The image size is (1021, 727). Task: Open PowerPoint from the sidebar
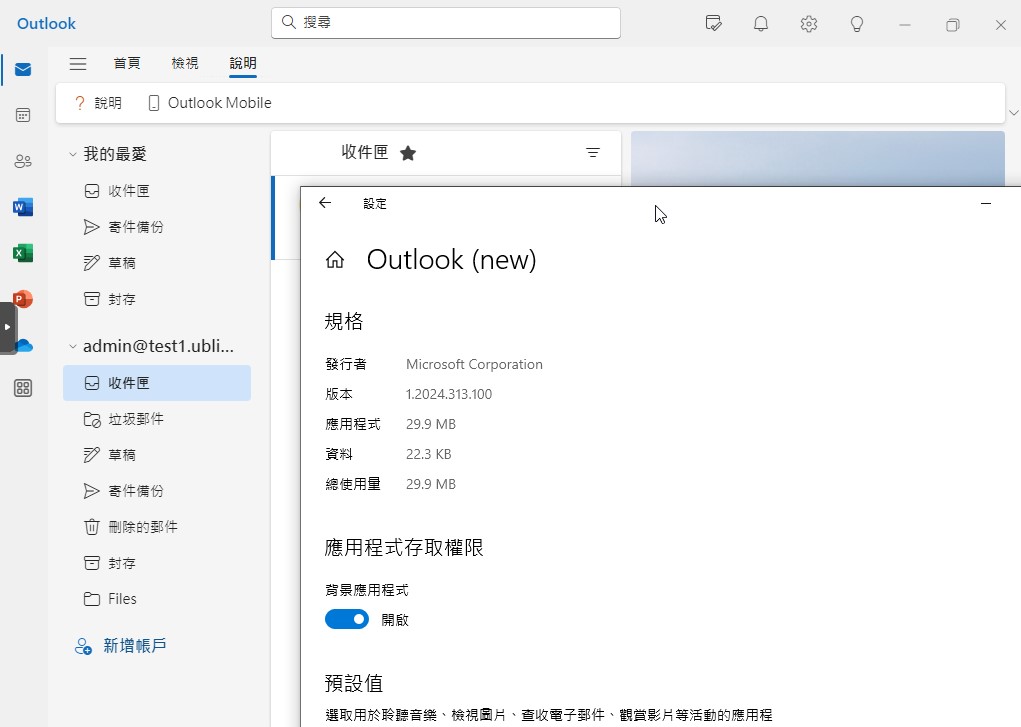[23, 299]
